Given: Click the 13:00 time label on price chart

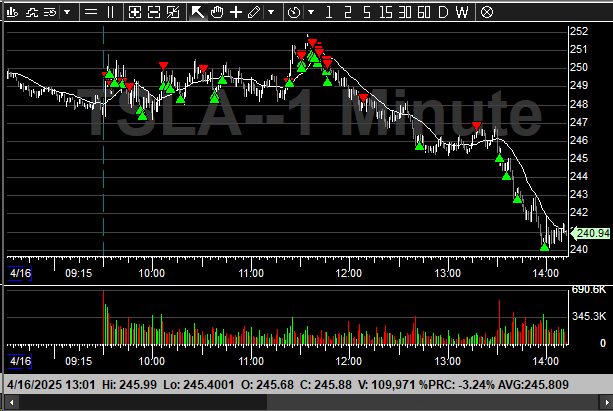Looking at the screenshot, I should 448,273.
